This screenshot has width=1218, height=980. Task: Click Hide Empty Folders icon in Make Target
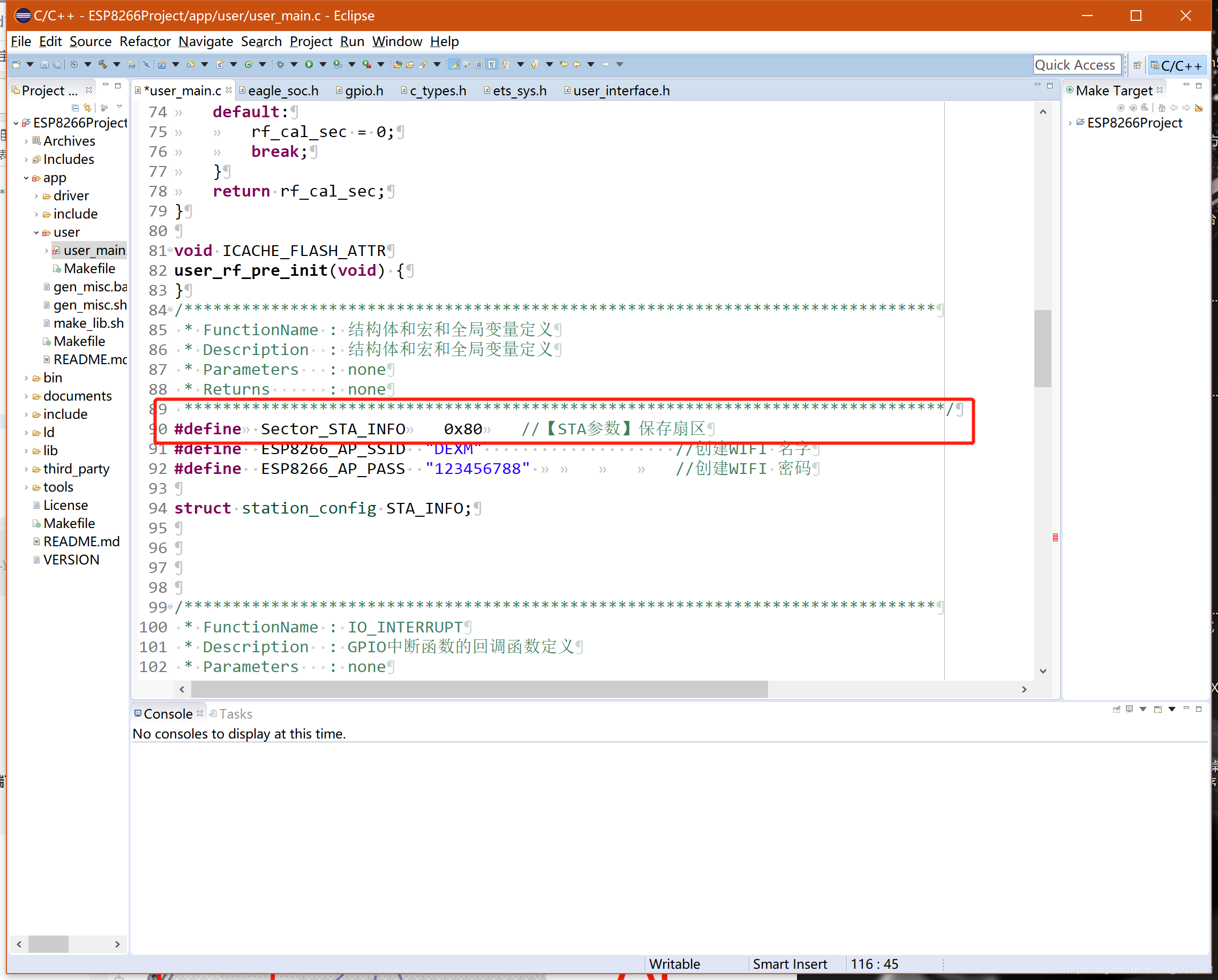(x=1199, y=107)
